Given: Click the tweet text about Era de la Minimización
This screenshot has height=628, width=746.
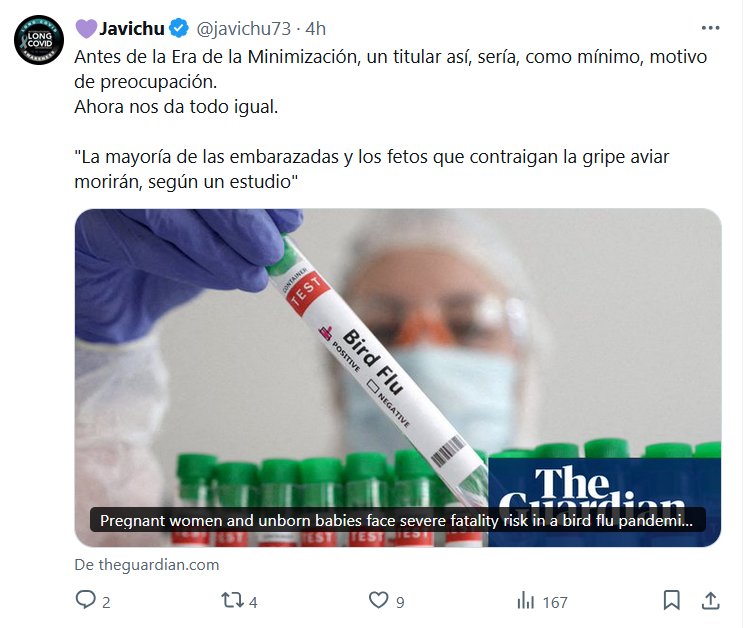Looking at the screenshot, I should 391,82.
